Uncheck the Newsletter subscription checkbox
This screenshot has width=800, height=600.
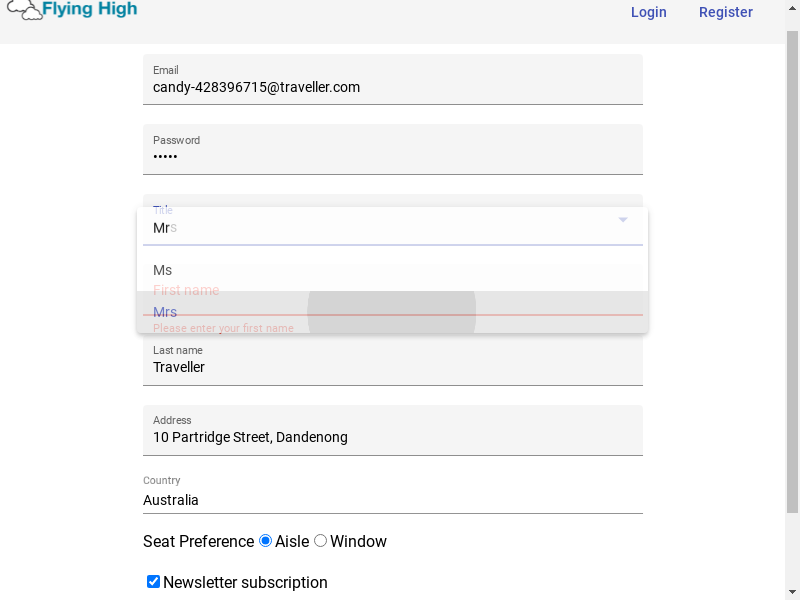(x=153, y=582)
